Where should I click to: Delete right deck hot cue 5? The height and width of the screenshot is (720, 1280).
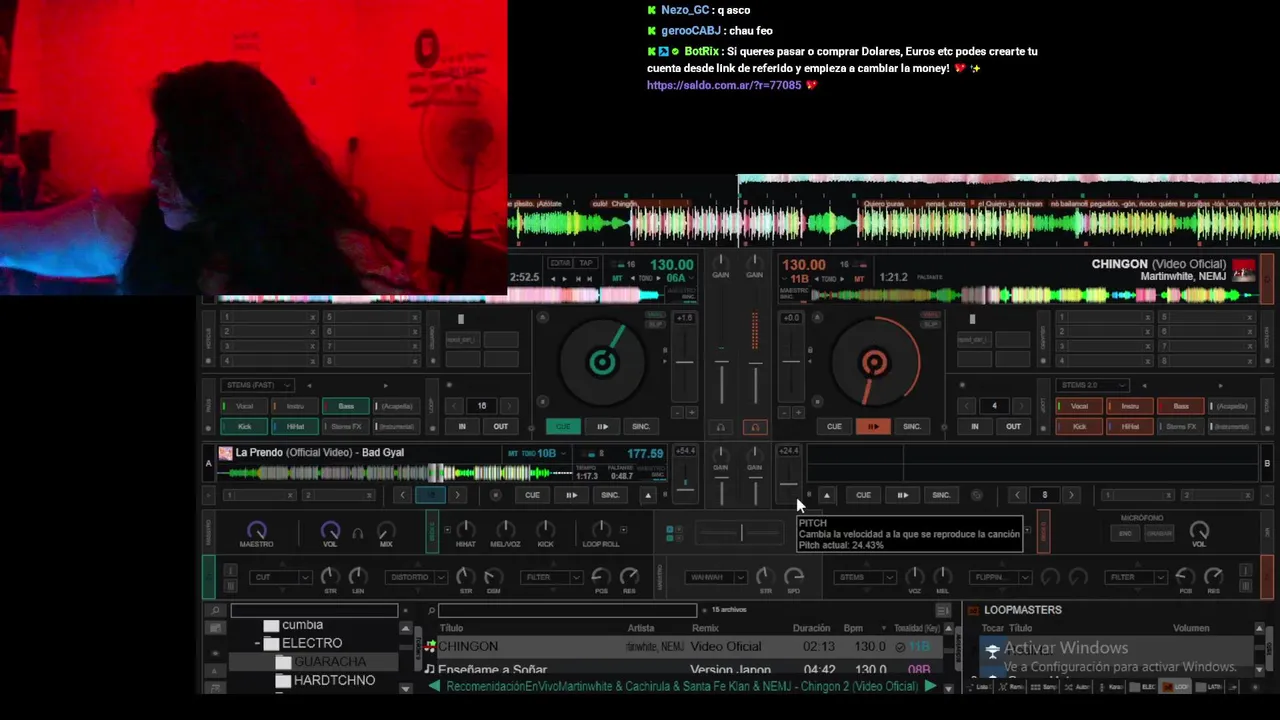pyautogui.click(x=1249, y=317)
